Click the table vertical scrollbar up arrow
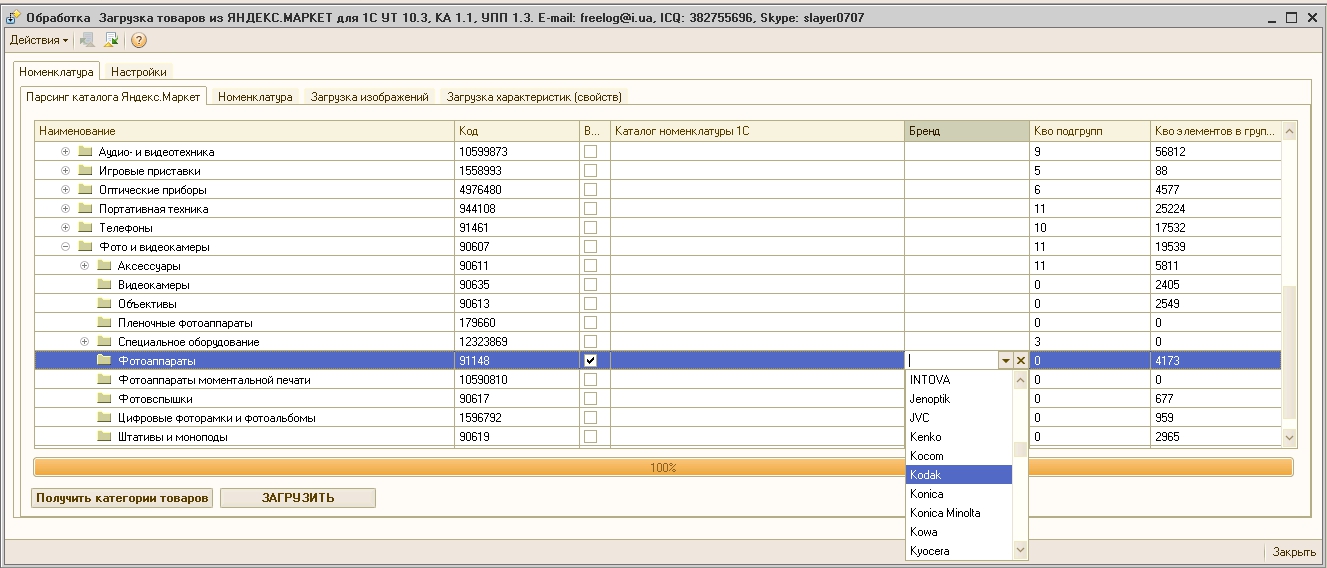The width and height of the screenshot is (1327, 568). (x=1289, y=131)
